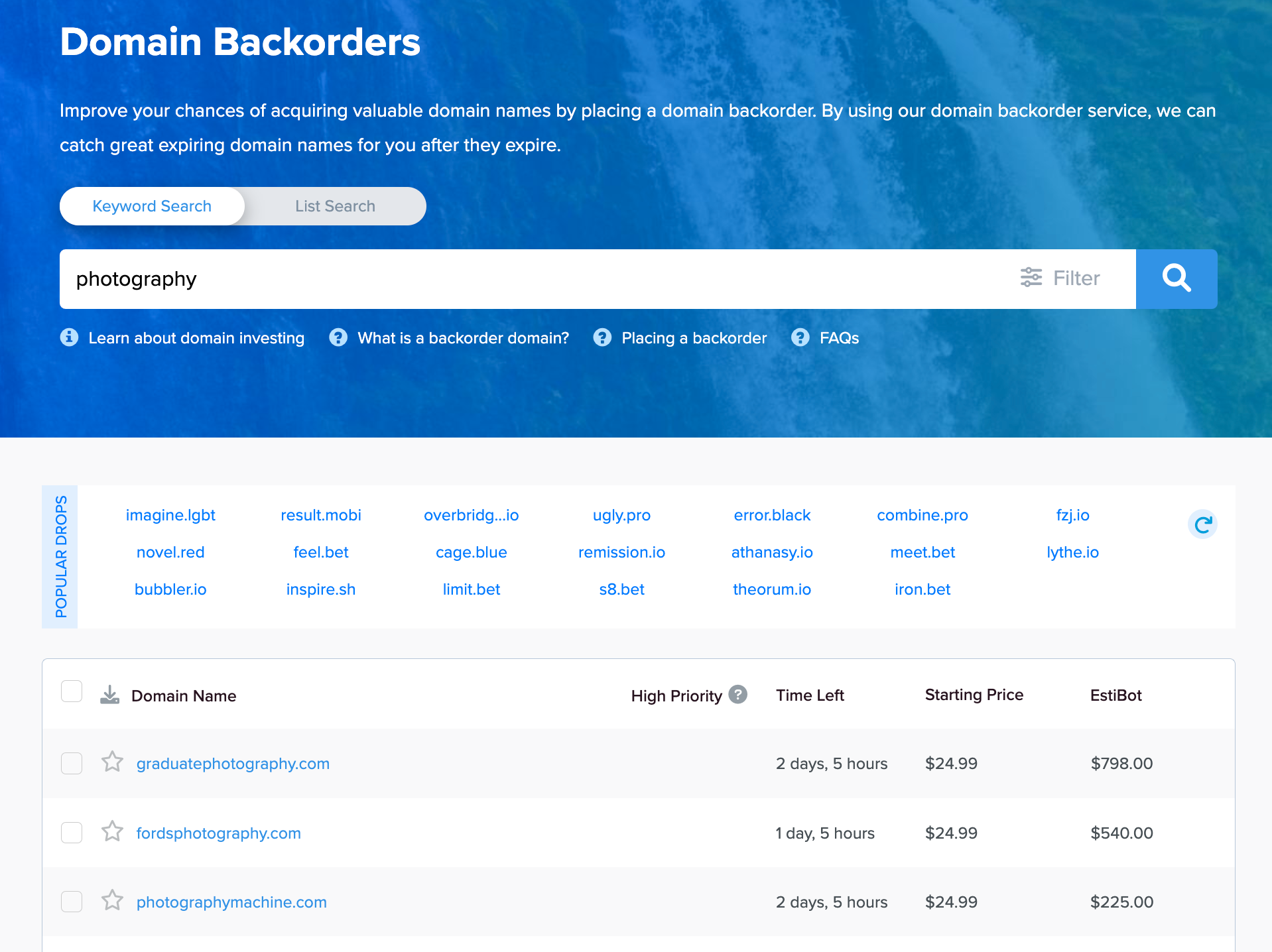Screen dimensions: 1272x952
Task: Click the question mark icon next to FAQs
Action: (800, 337)
